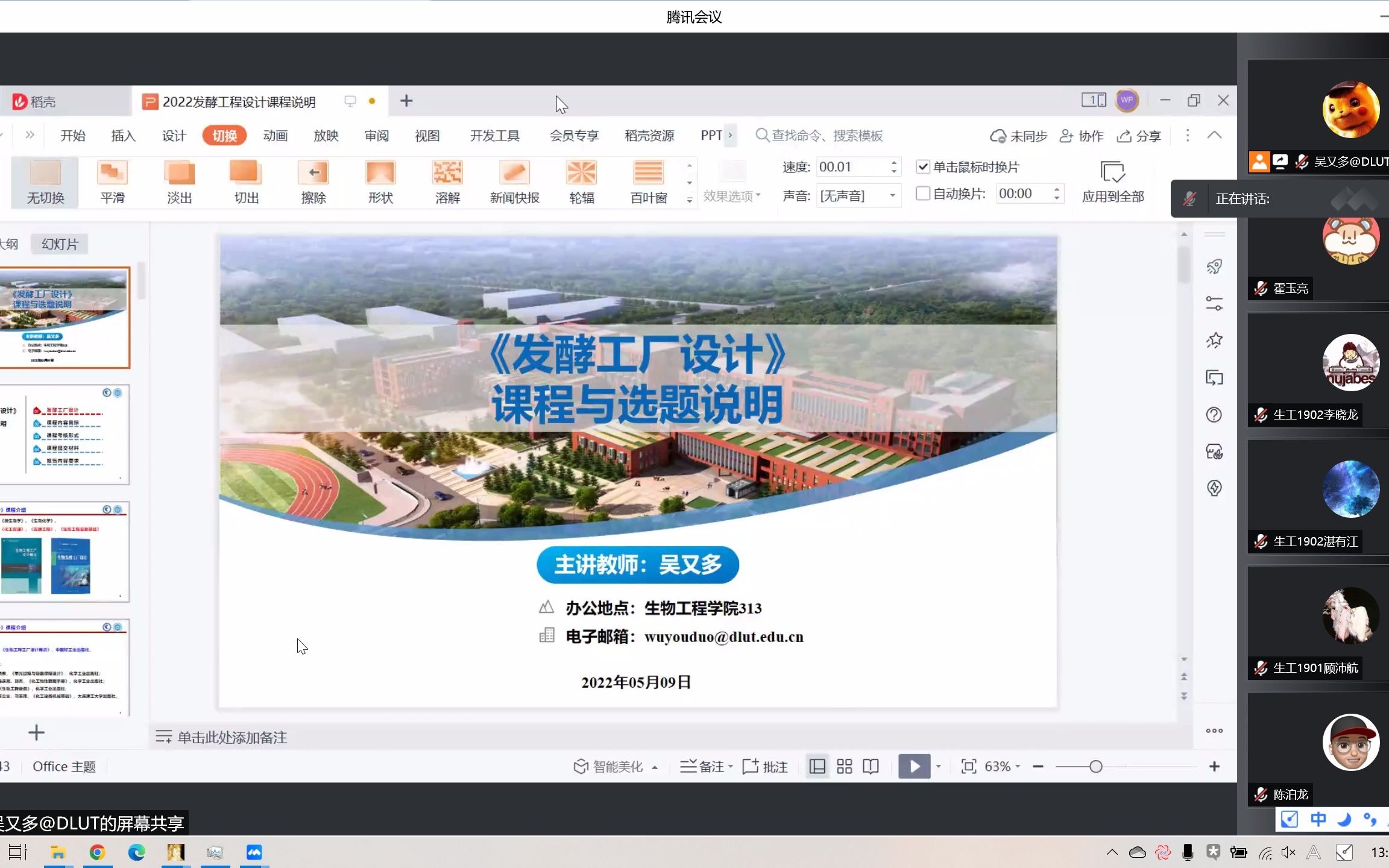Click the WP user avatar icon
The height and width of the screenshot is (868, 1389).
coord(1126,100)
